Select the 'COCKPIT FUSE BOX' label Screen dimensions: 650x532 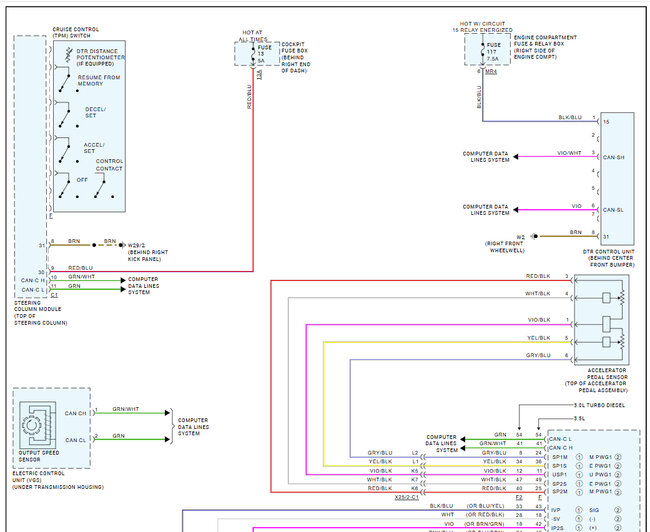294,47
